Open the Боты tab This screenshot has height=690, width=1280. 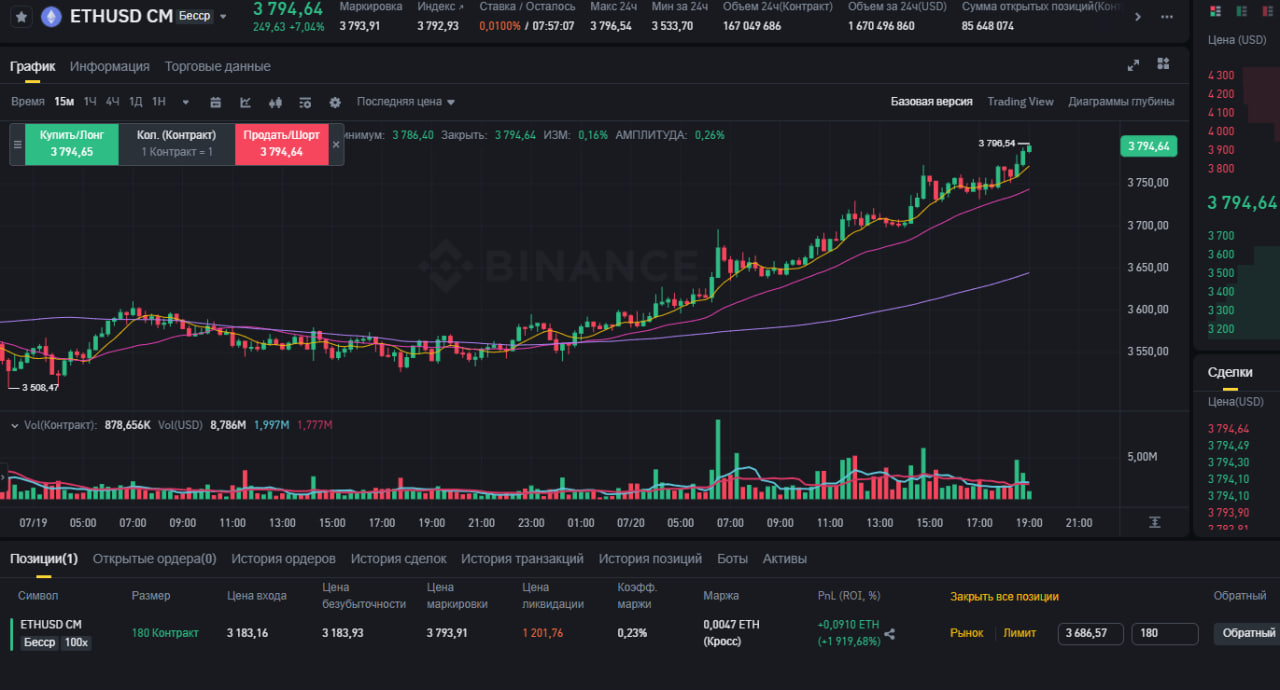[732, 559]
